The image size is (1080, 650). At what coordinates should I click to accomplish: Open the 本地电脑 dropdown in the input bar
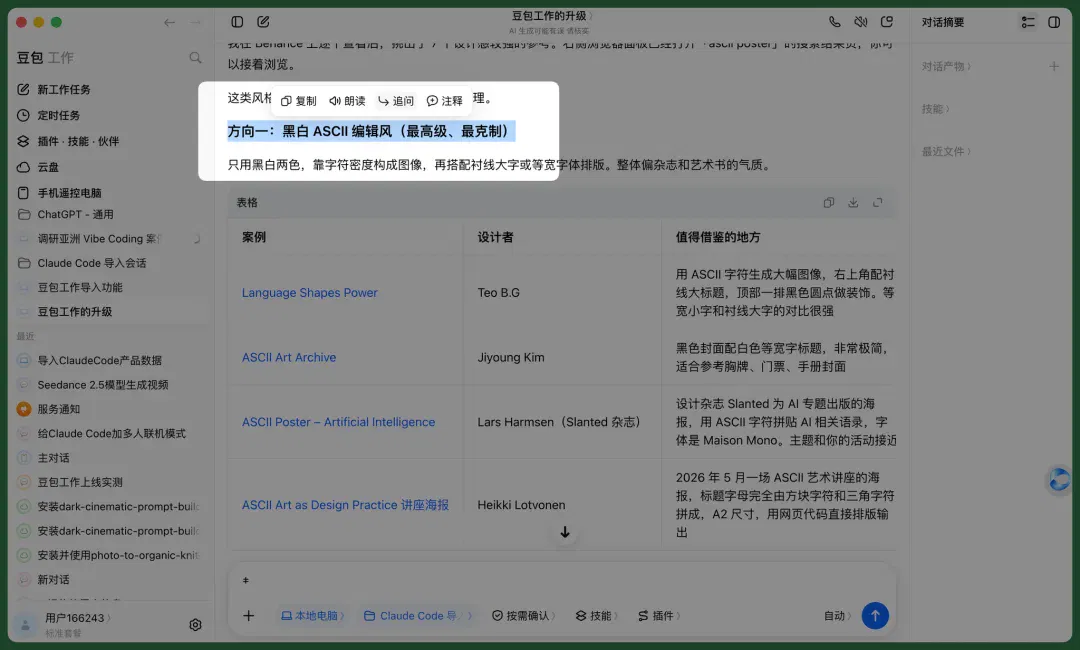pos(313,616)
